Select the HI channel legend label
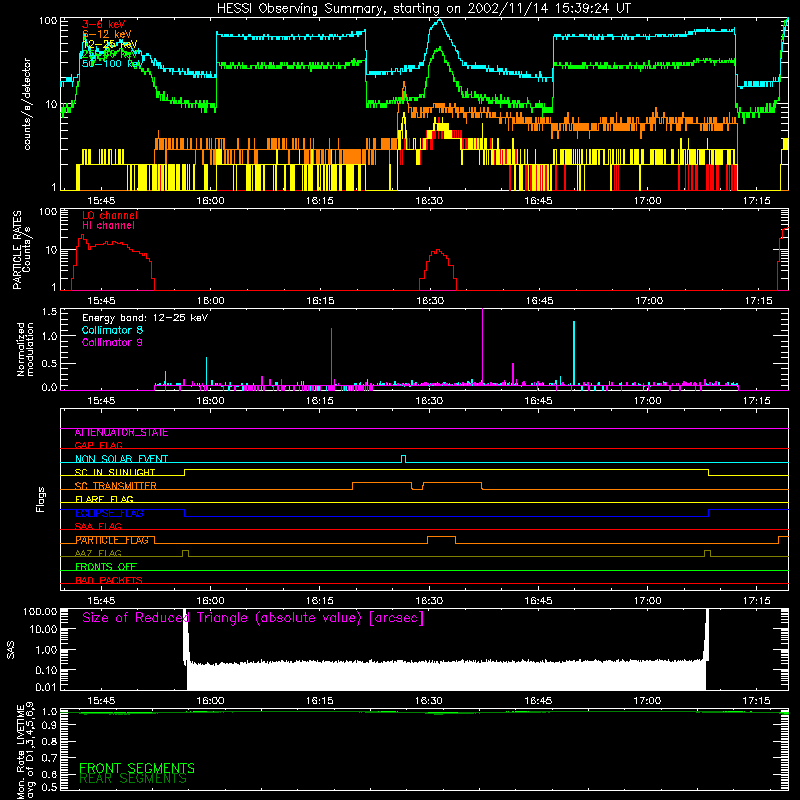The height and width of the screenshot is (800, 800). click(x=108, y=226)
